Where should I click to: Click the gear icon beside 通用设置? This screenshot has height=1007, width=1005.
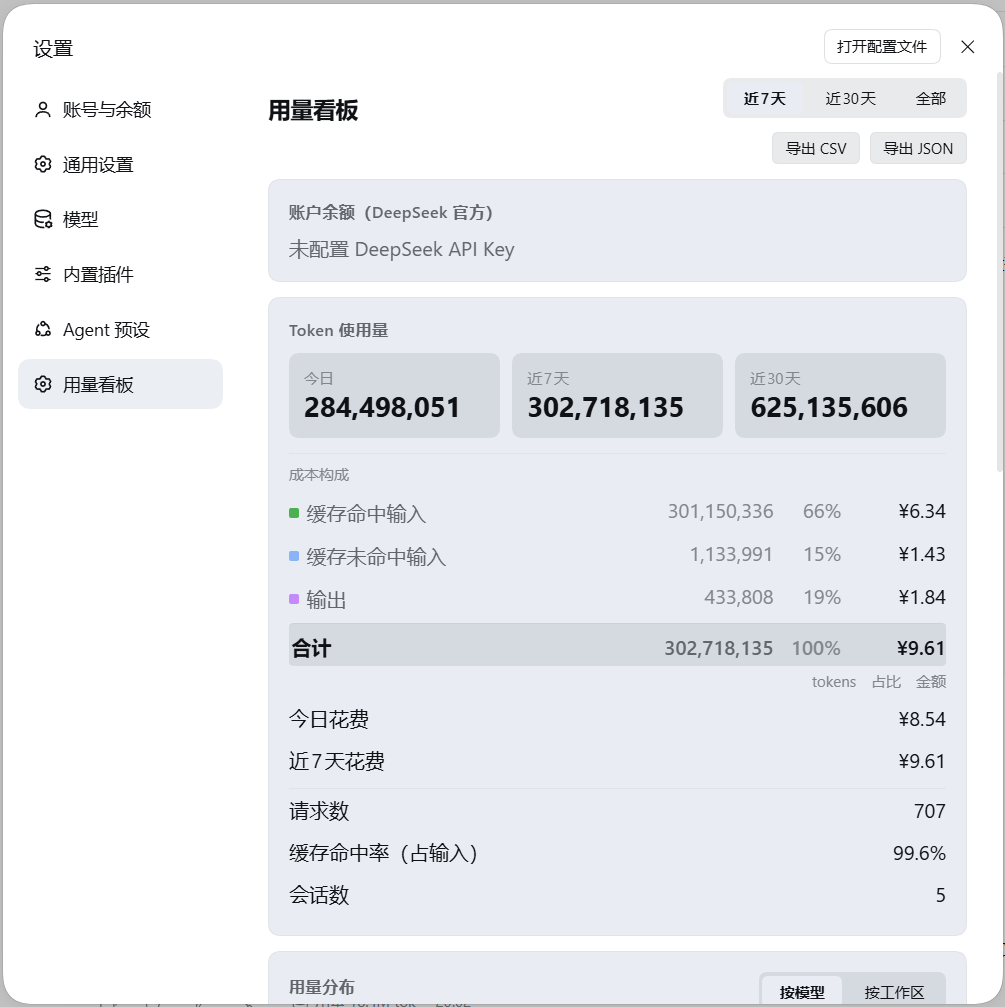[42, 164]
